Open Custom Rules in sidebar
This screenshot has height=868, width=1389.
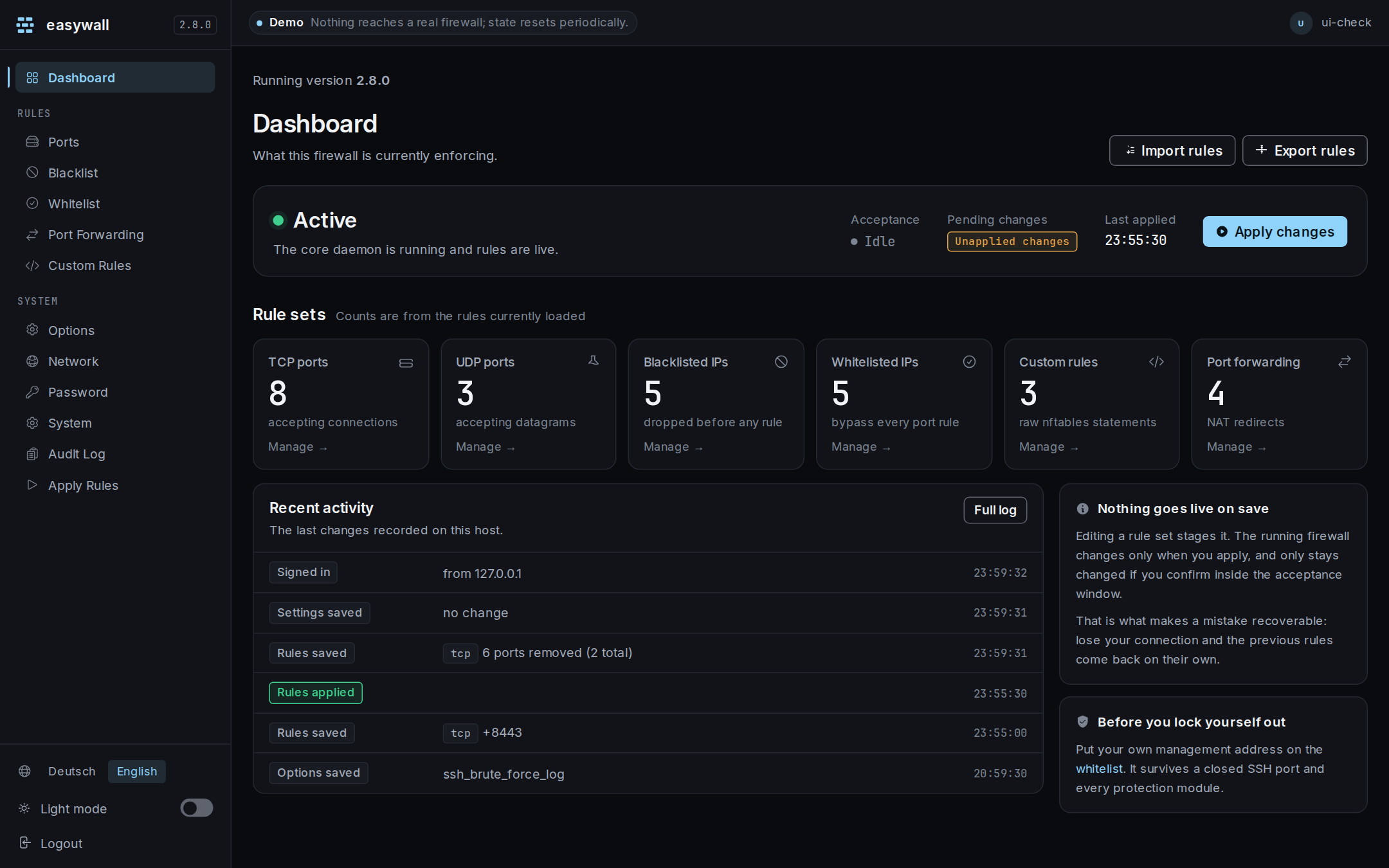pyautogui.click(x=115, y=266)
